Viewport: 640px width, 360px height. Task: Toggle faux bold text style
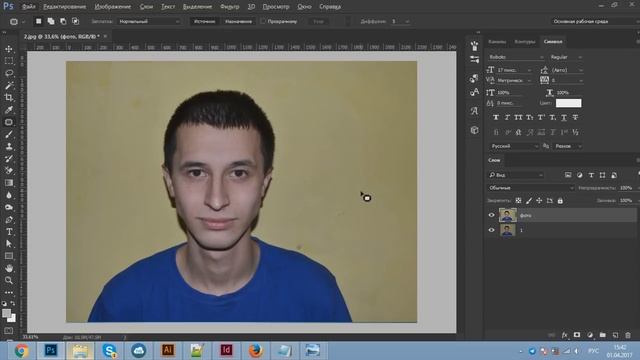point(496,118)
